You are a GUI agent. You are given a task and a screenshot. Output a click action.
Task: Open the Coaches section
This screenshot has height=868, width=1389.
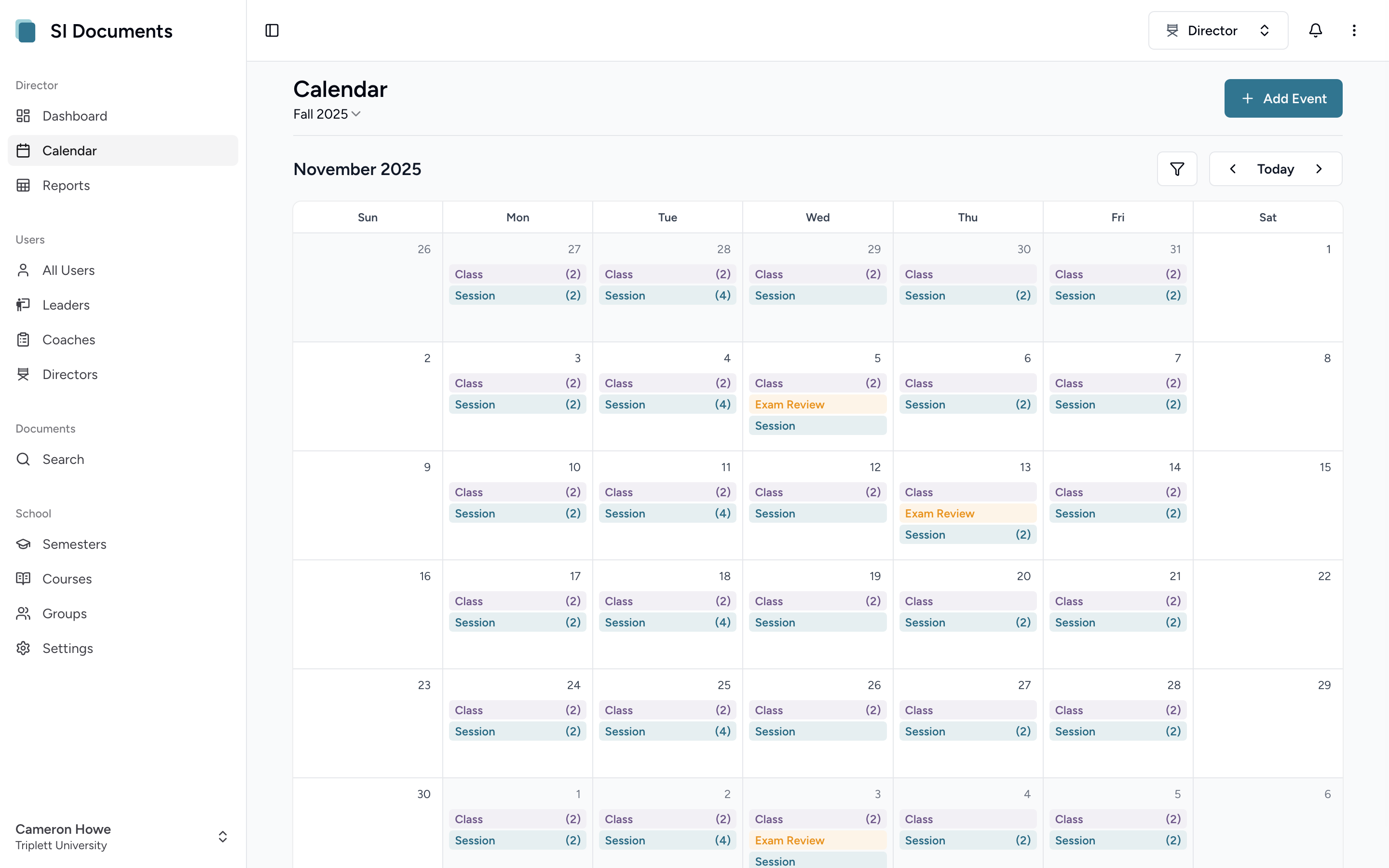point(68,339)
